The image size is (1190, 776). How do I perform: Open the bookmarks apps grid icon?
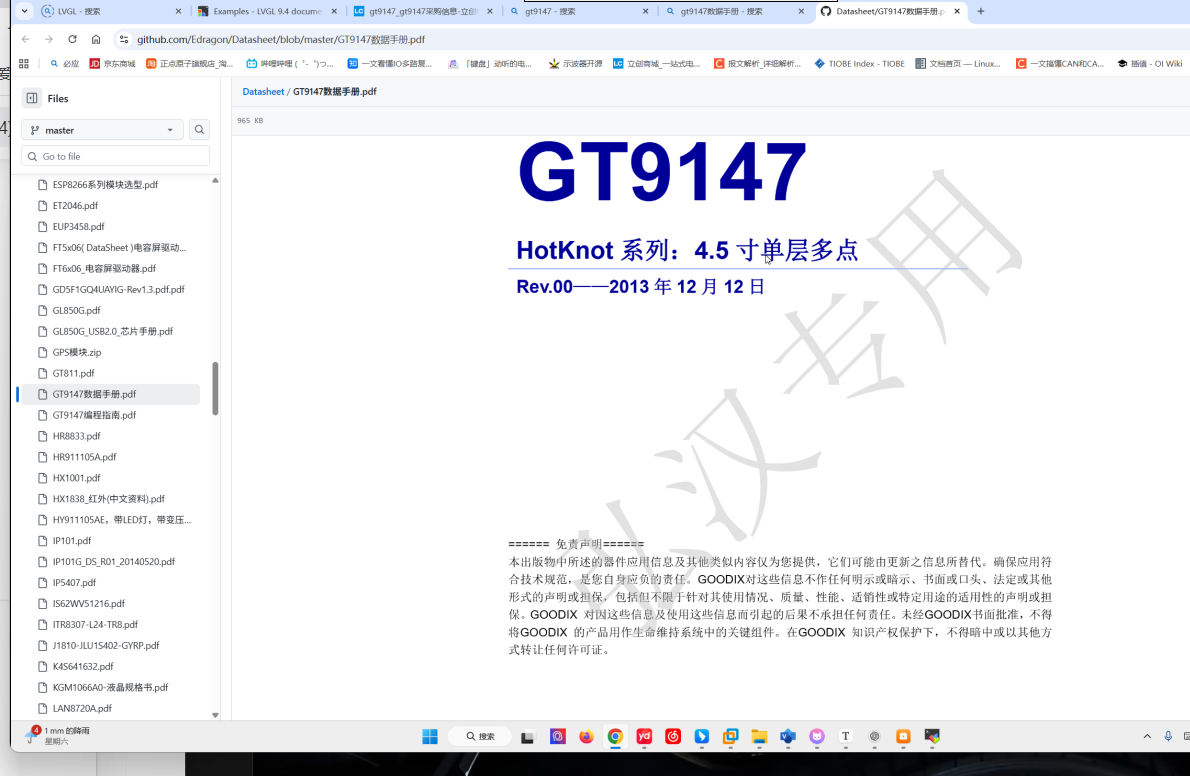(24, 64)
